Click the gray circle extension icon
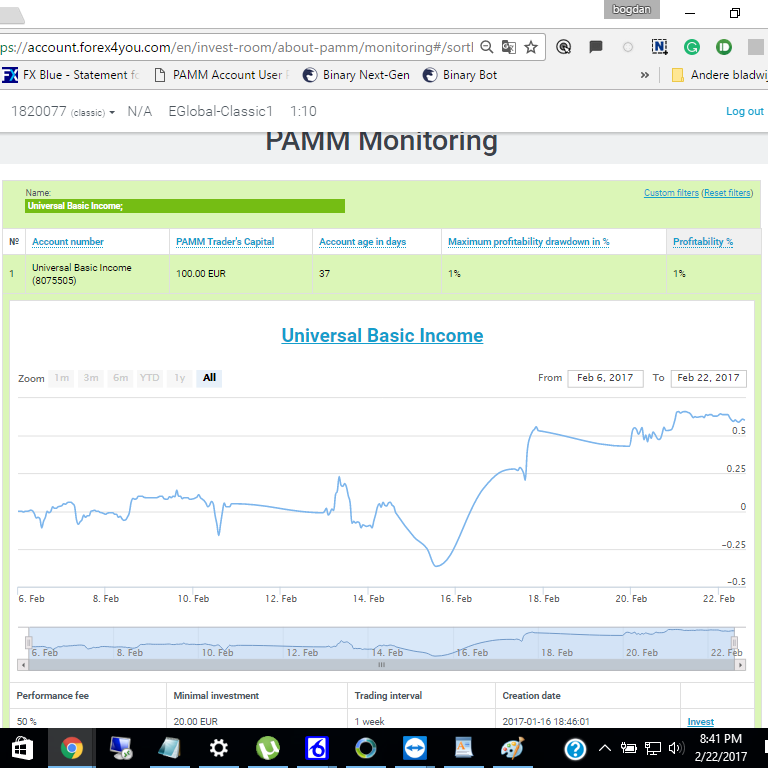The image size is (768, 768). click(627, 47)
